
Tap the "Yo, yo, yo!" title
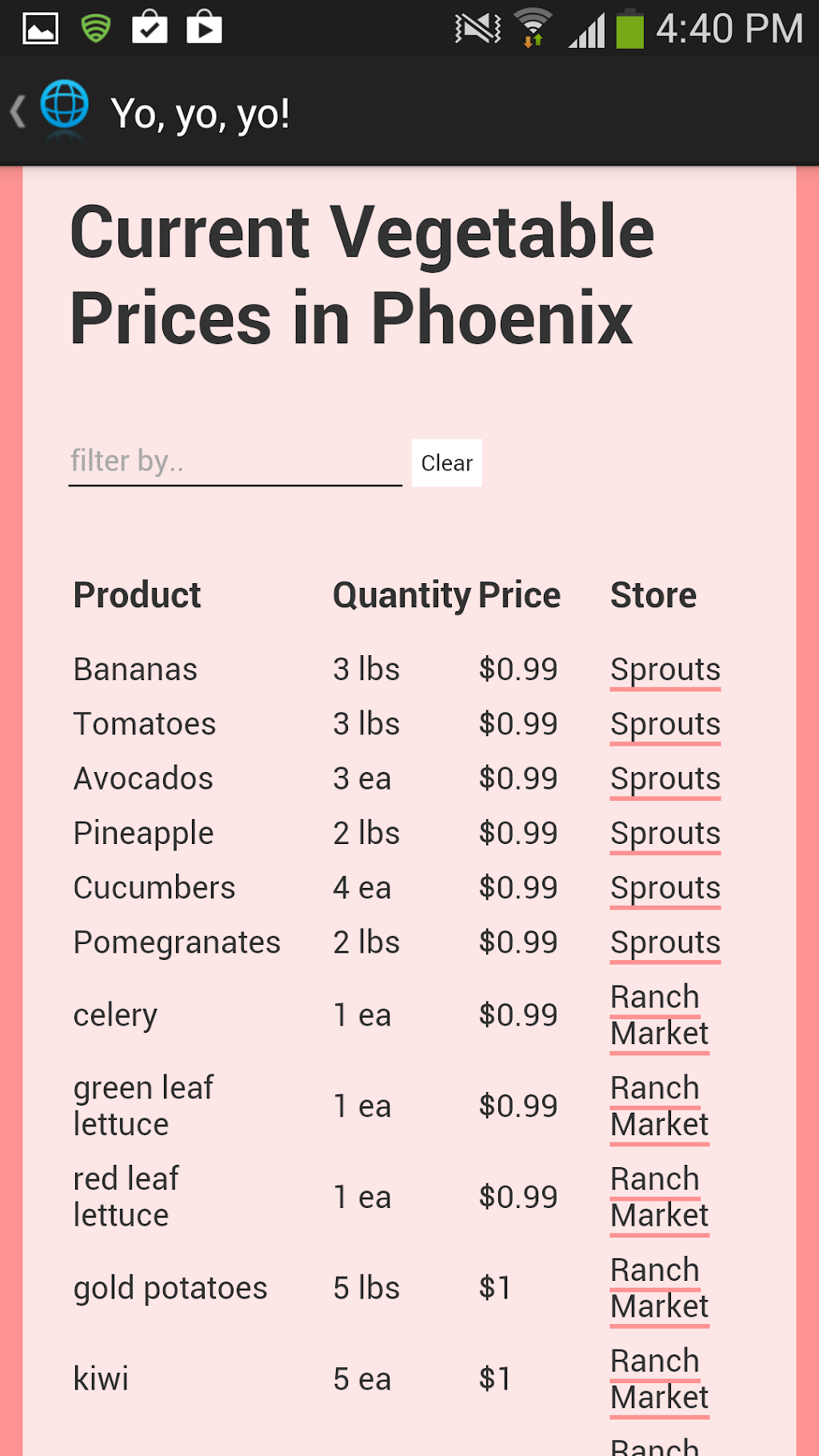point(200,114)
